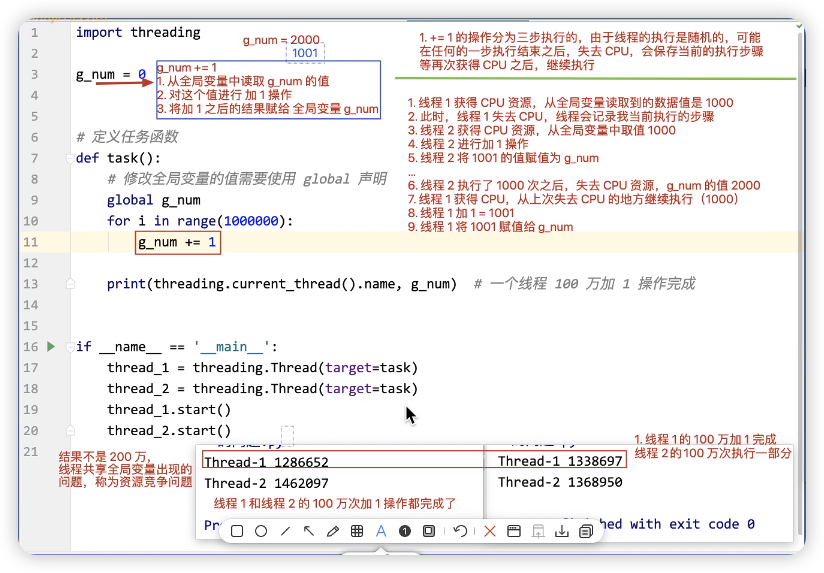The image size is (824, 573).
Task: Activate the pencil freehand tool
Action: [x=333, y=531]
